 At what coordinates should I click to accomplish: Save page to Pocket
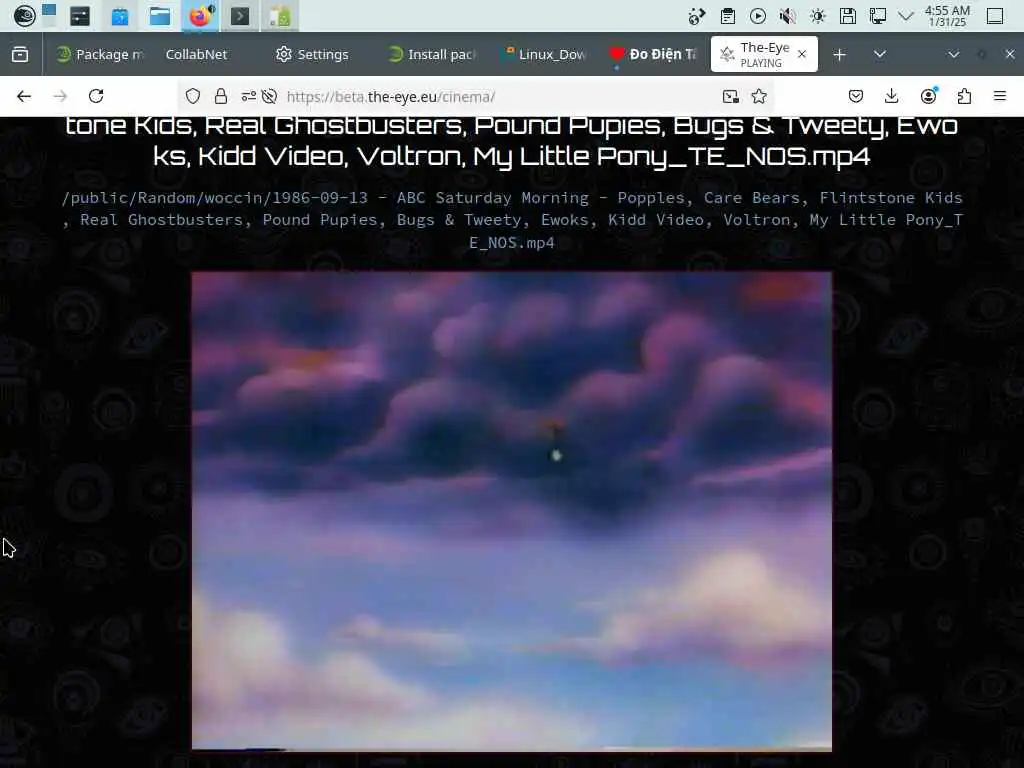856,96
